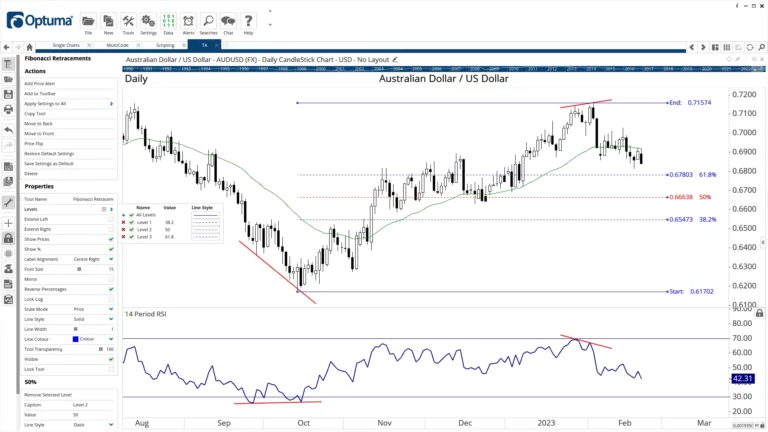The width and height of the screenshot is (768, 432).
Task: Toggle the Extend Right checkbox
Action: click(x=111, y=229)
